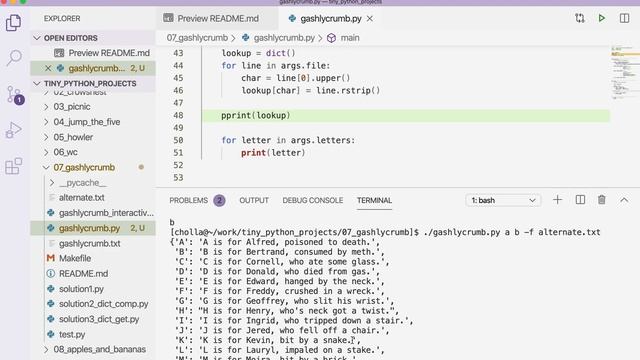
Task: Collapse the TINY_PYTHON_PROJECTS section
Action: click(37, 83)
